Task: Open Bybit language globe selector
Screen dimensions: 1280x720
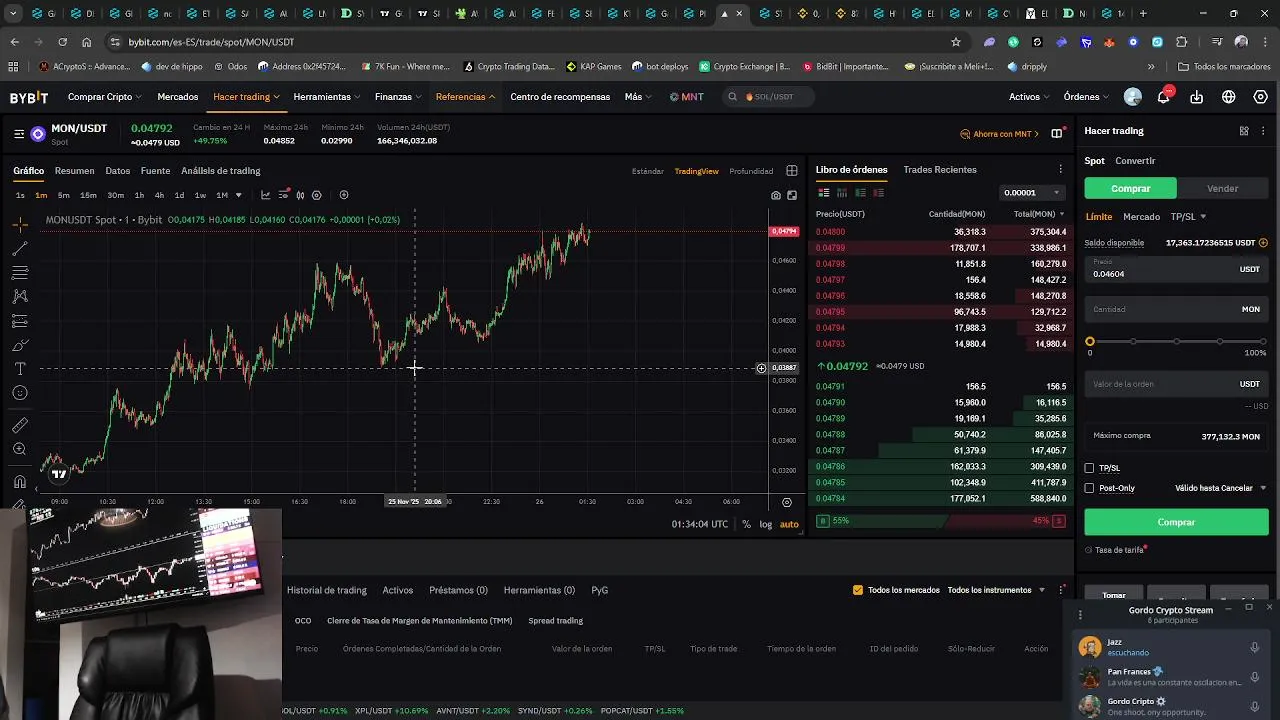Action: 1229,97
